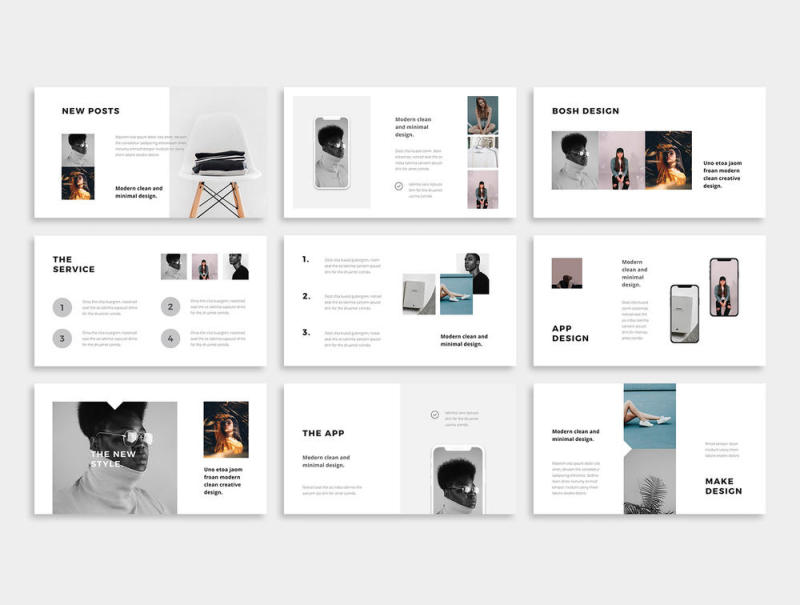The image size is (800, 605).
Task: Click THE APP slide title
Action: 323,433
